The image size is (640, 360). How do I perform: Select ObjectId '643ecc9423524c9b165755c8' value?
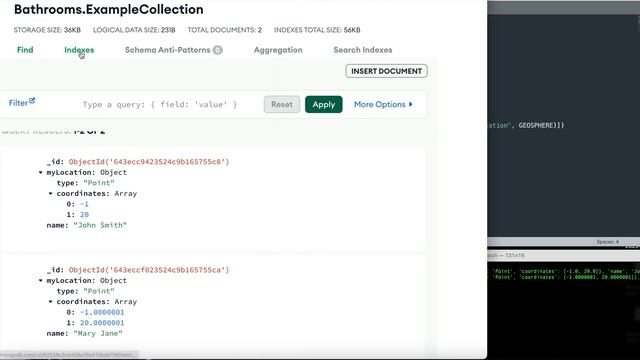click(x=149, y=162)
